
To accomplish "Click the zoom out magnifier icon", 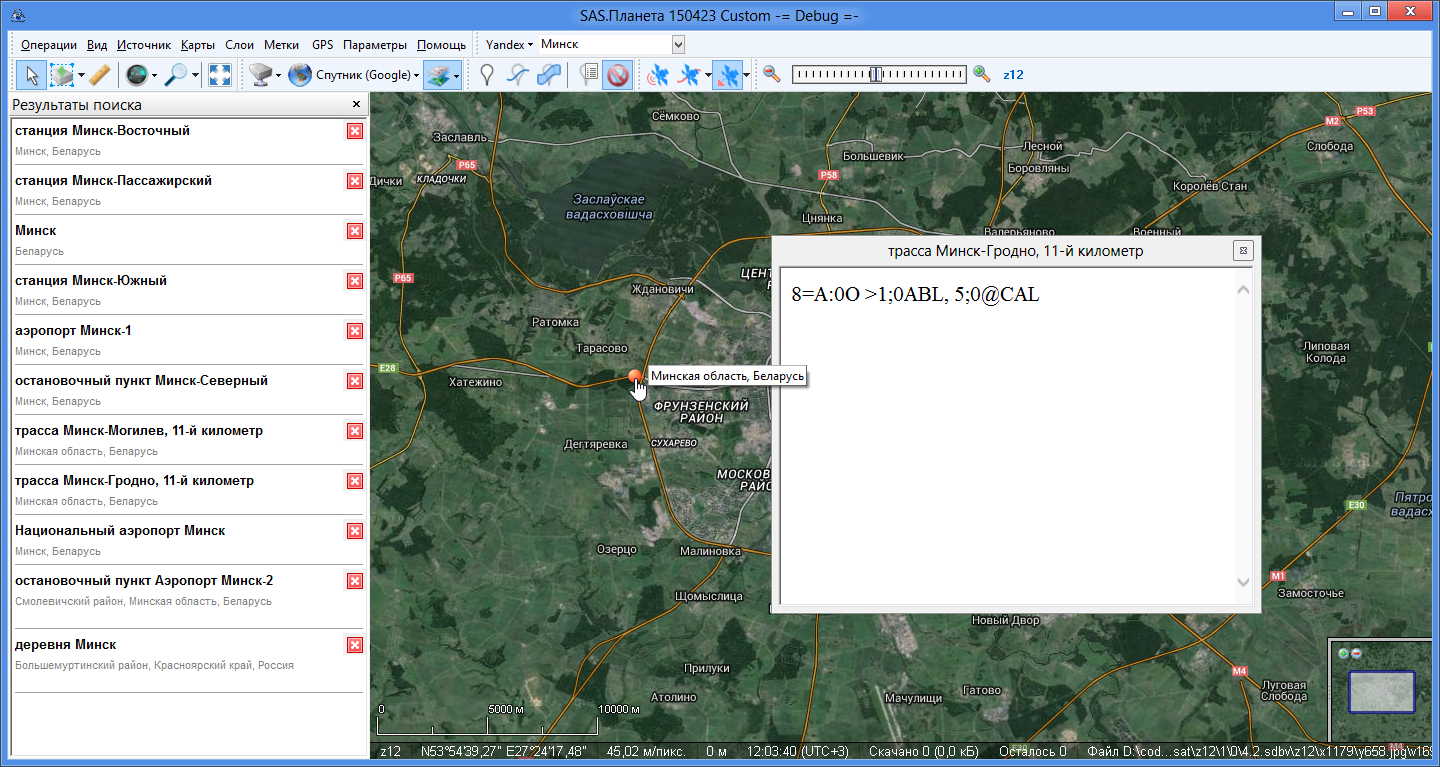I will 771,74.
